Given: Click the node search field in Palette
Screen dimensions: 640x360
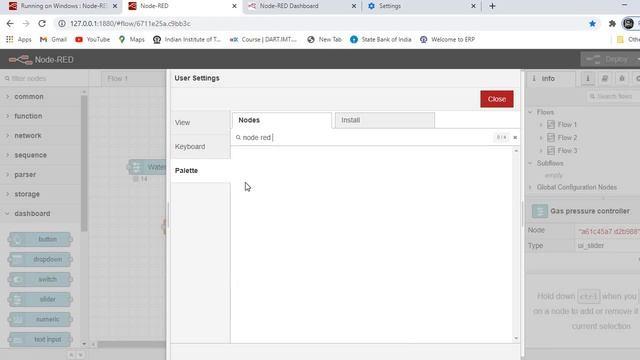Looking at the screenshot, I should pyautogui.click(x=363, y=138).
